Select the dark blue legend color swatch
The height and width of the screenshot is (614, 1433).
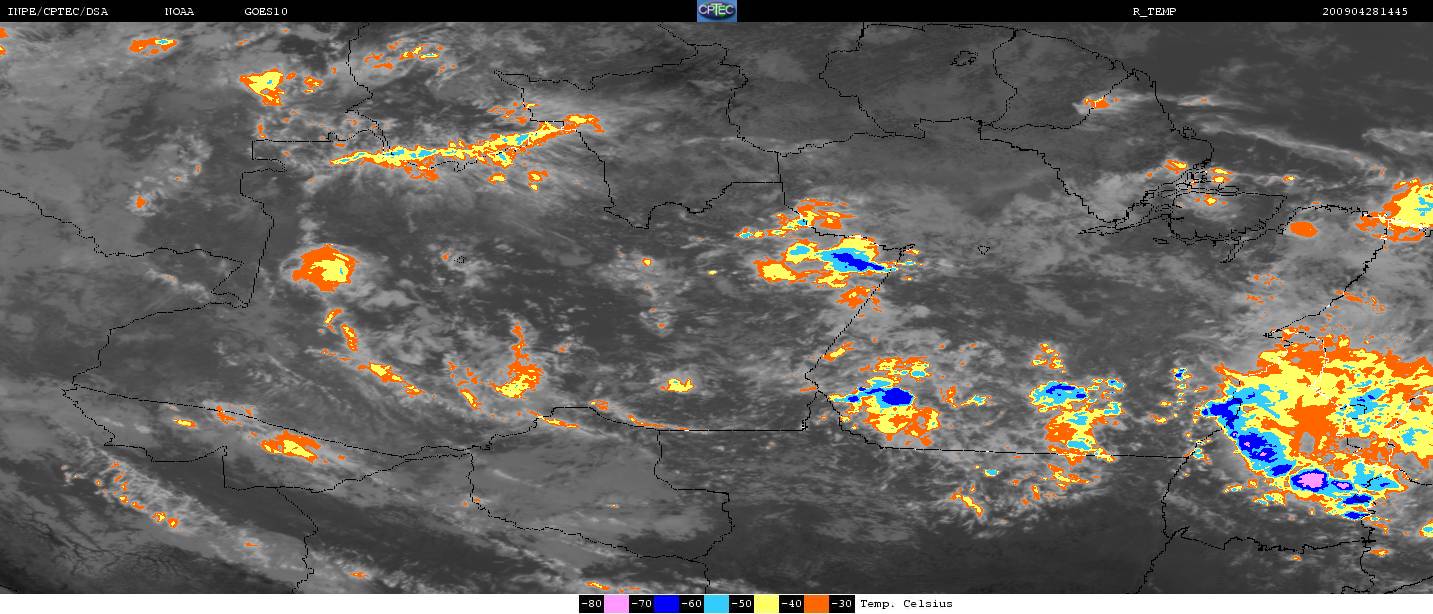666,604
